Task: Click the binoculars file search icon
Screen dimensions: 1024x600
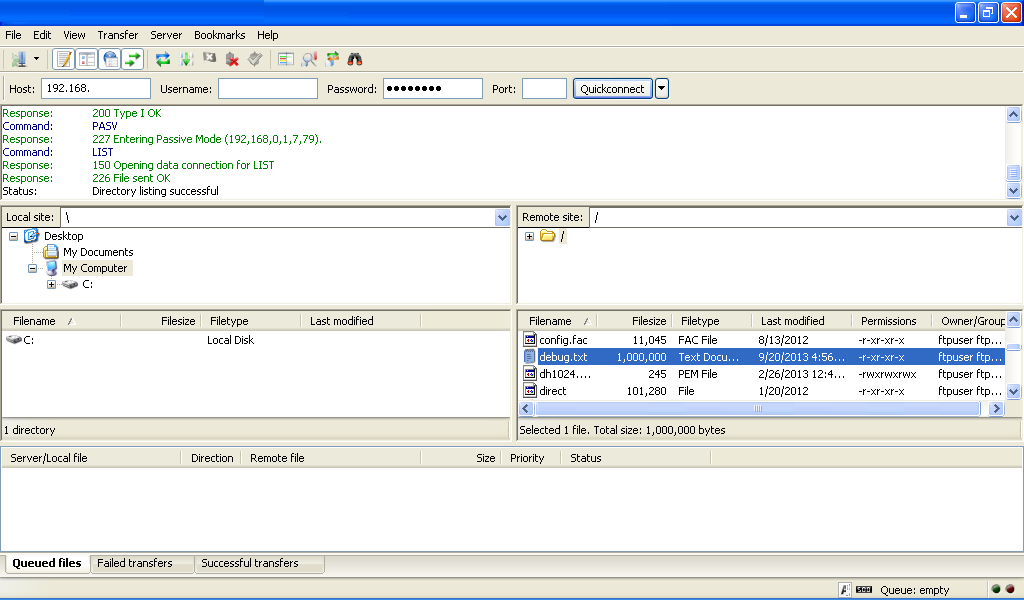Action: 355,59
